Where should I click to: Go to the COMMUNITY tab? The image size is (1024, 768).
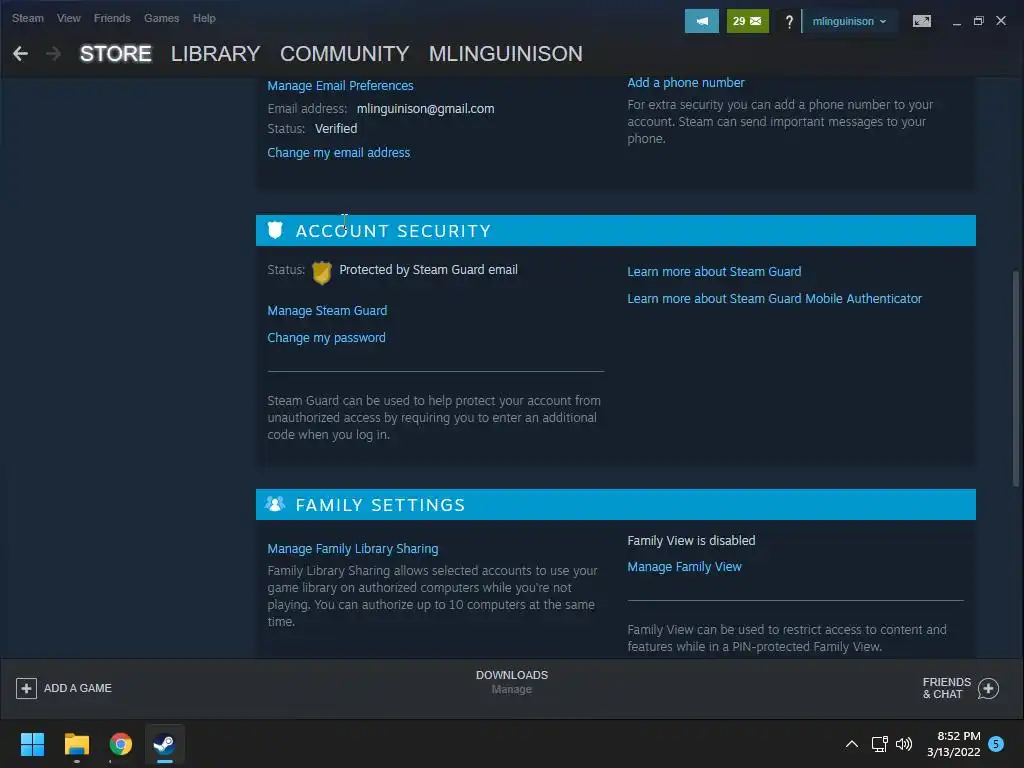[x=344, y=54]
